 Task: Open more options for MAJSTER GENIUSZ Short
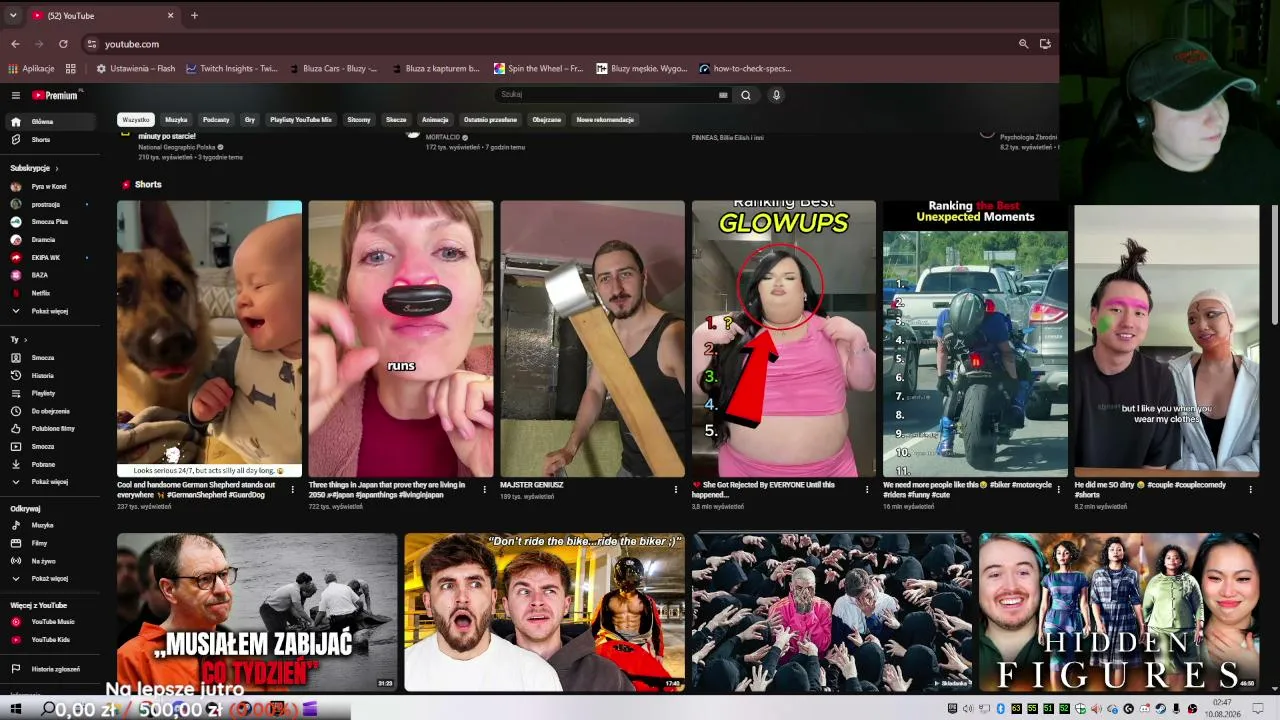[676, 490]
